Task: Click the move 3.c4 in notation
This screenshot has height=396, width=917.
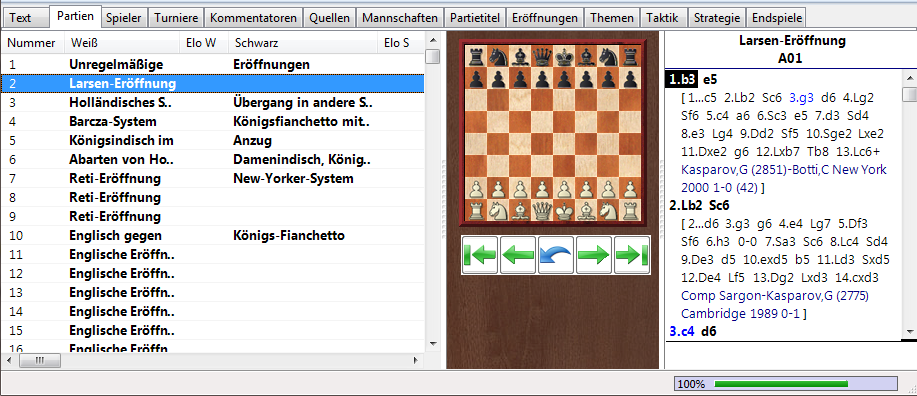Action: 682,331
